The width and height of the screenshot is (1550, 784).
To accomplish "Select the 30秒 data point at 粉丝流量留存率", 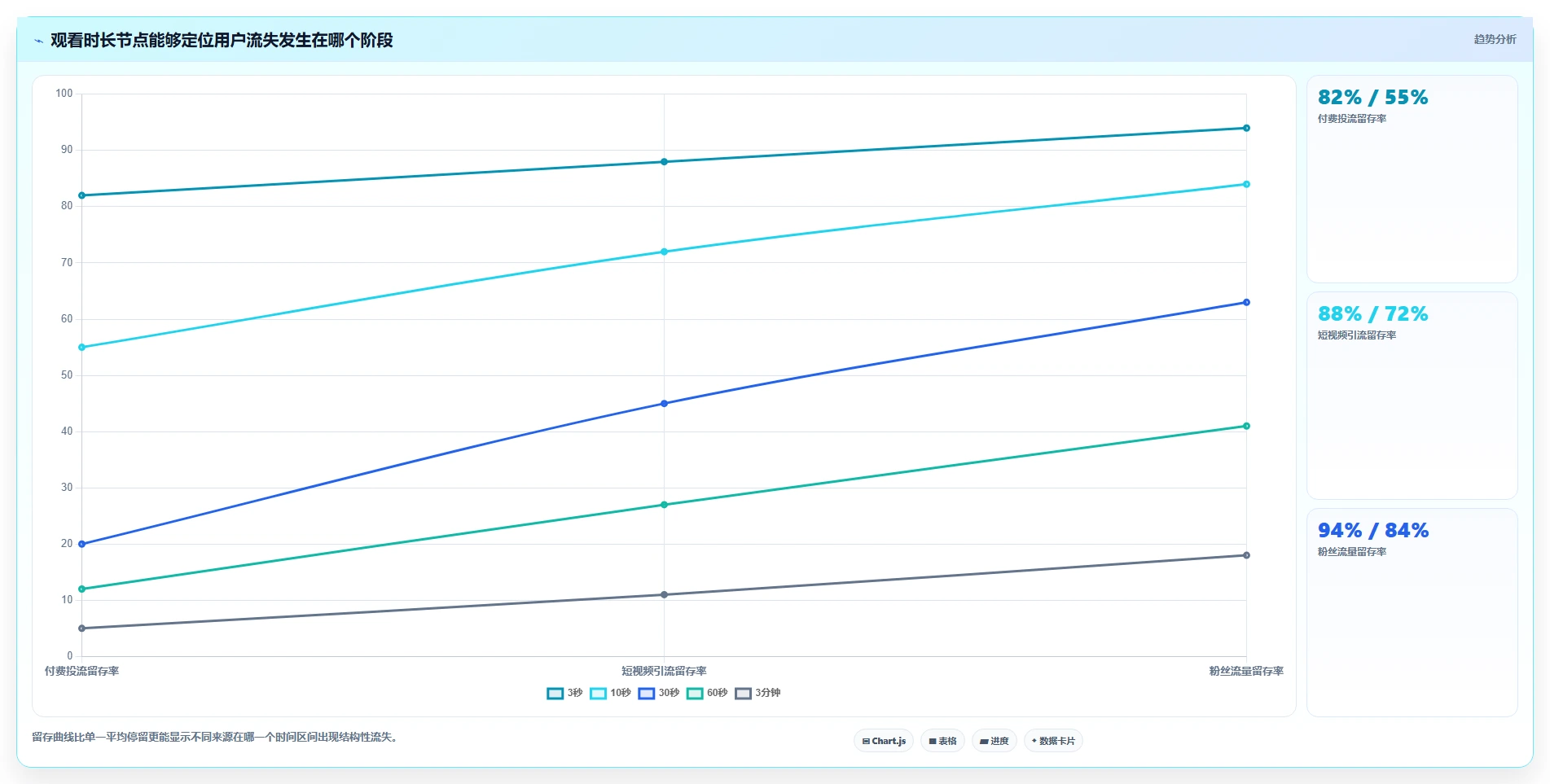I will pos(1246,302).
